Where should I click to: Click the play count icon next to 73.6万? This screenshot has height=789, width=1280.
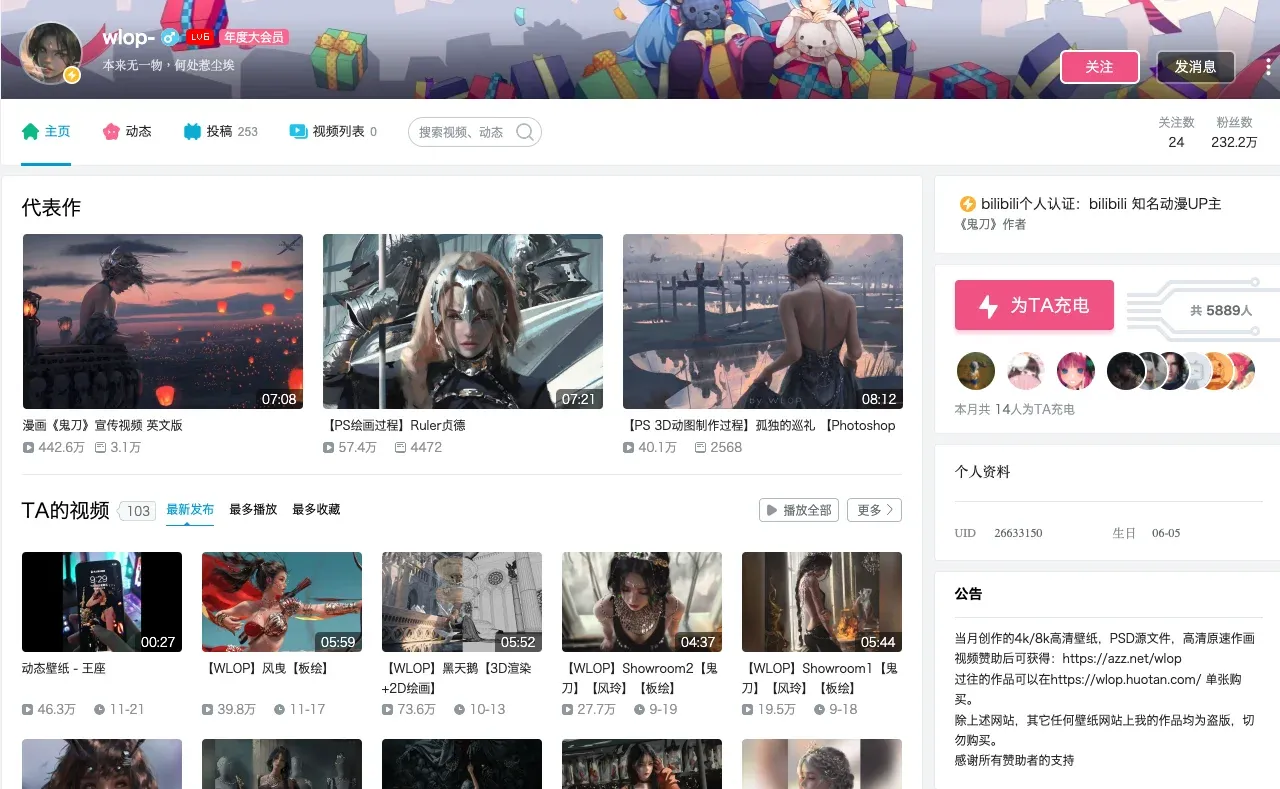tap(387, 710)
